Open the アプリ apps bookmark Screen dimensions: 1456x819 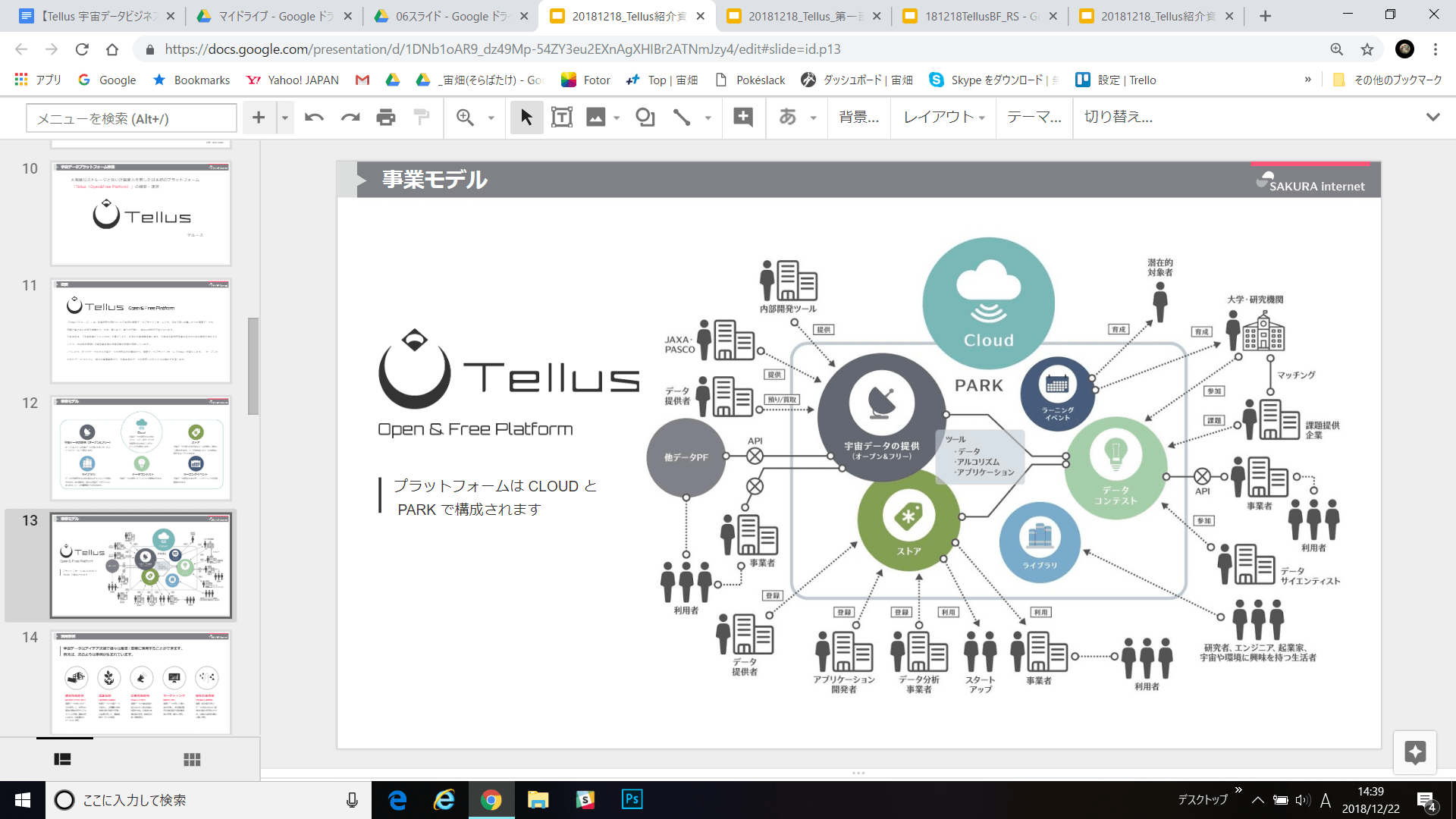(38, 80)
